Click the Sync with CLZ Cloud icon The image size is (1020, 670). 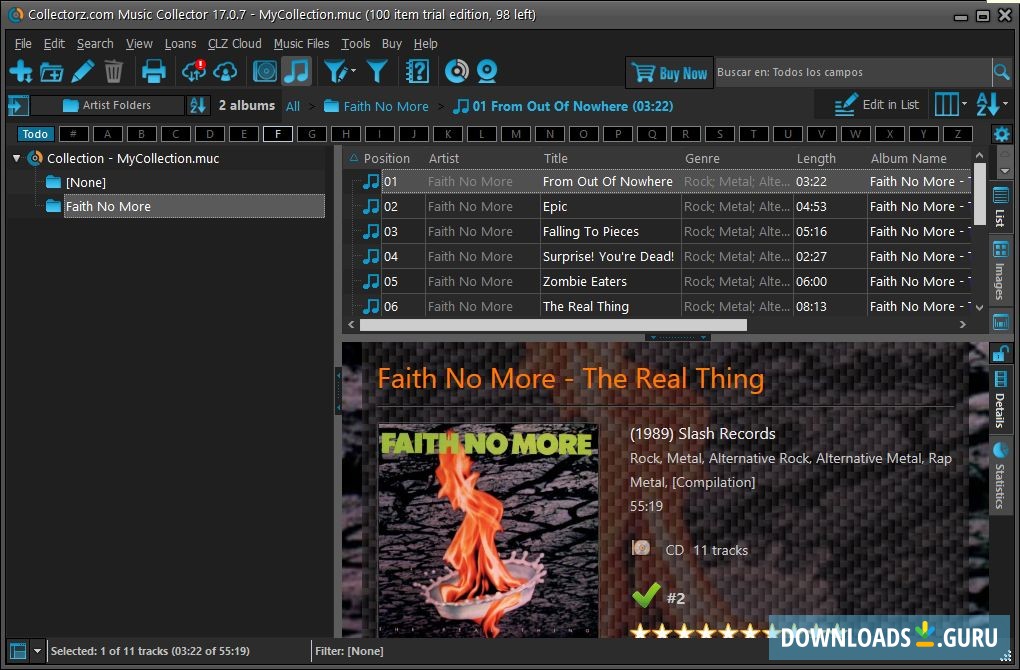pos(193,71)
